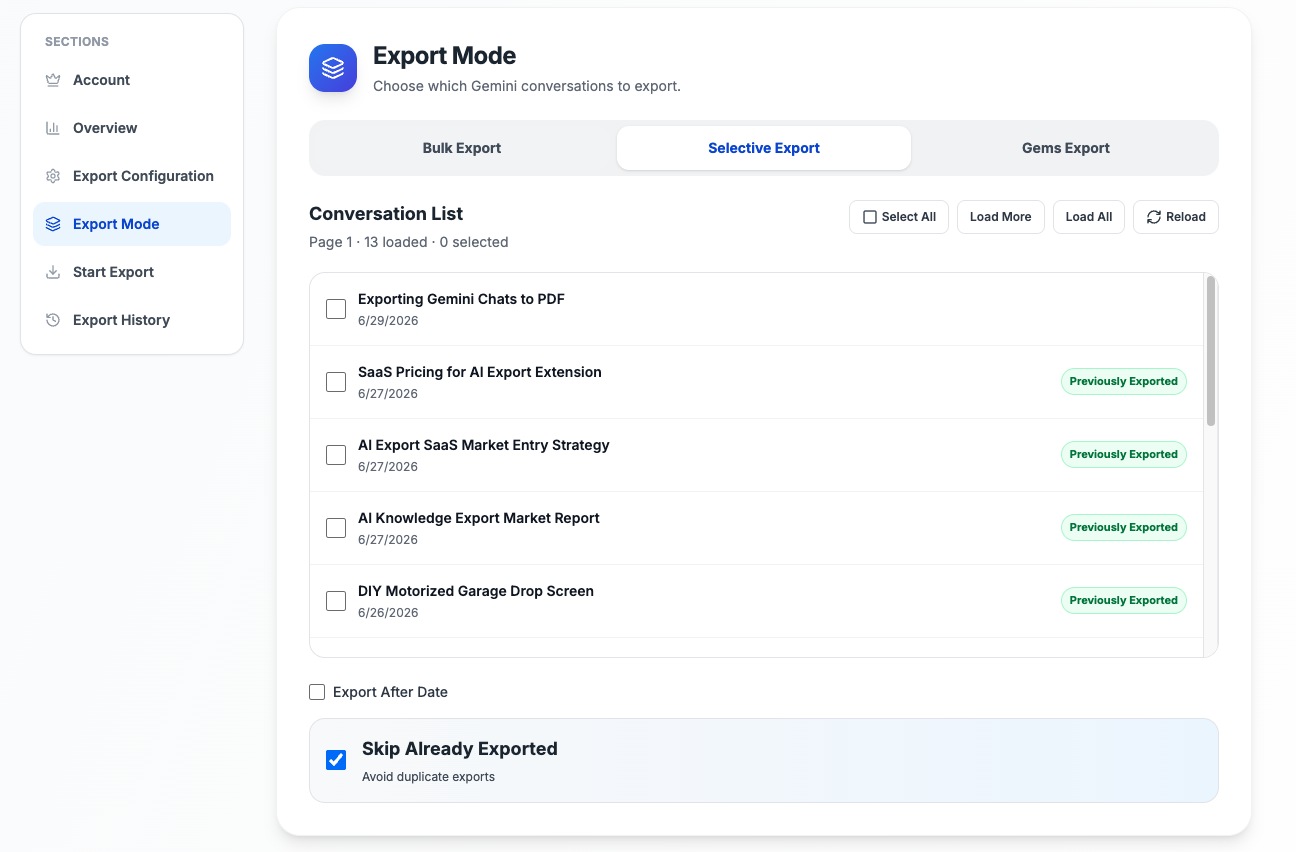Image resolution: width=1296 pixels, height=852 pixels.
Task: Click the date 6/29/2026
Action: pyautogui.click(x=388, y=321)
